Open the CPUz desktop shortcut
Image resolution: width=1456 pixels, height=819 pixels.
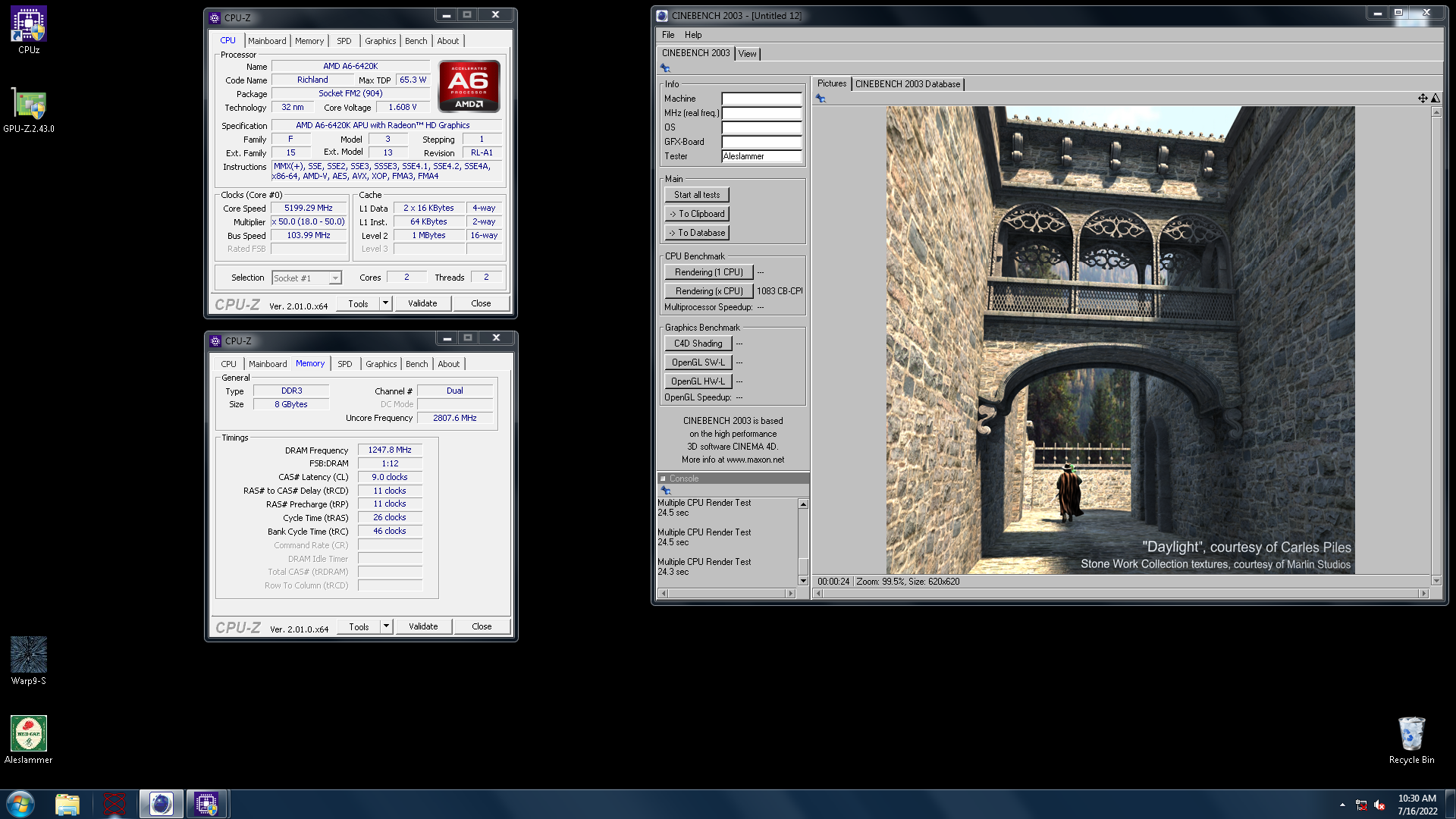click(x=29, y=30)
